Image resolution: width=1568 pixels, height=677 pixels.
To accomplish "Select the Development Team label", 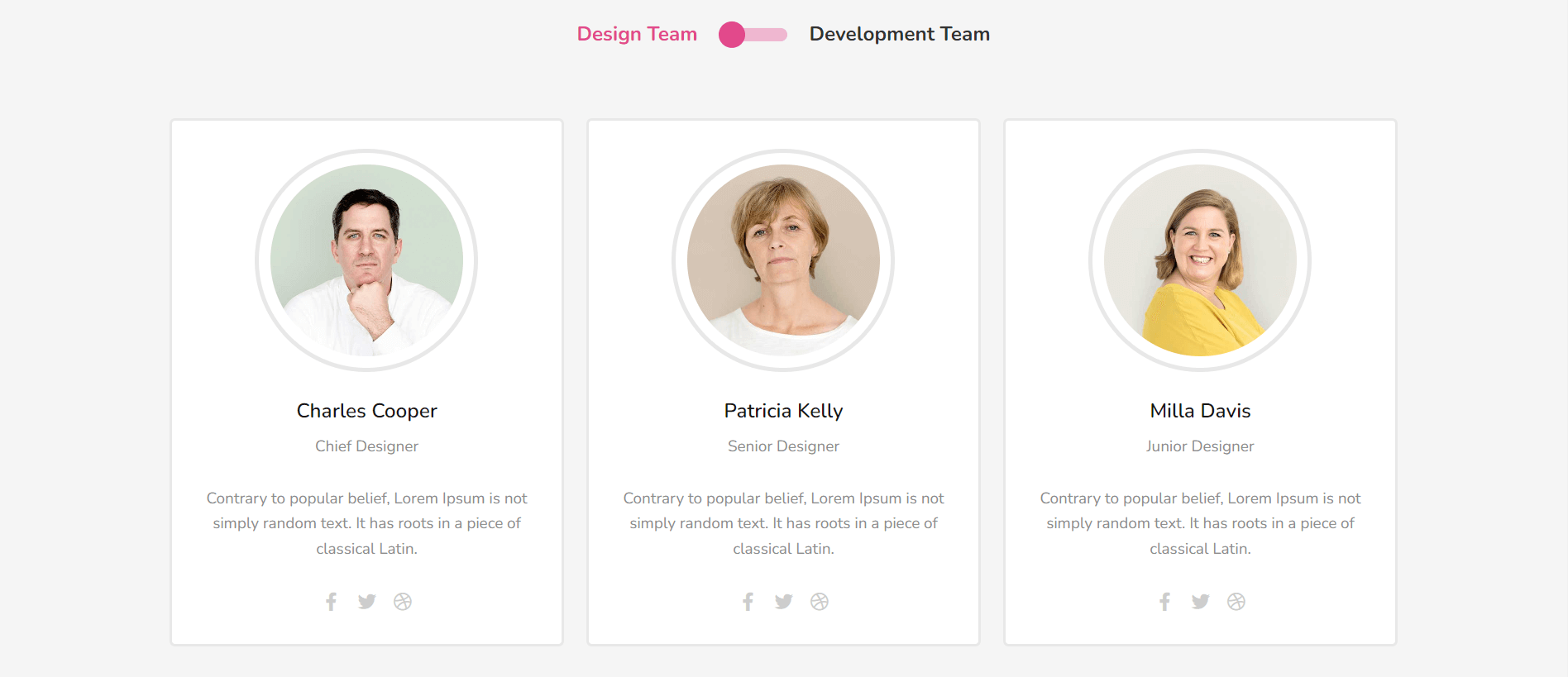I will tap(899, 34).
